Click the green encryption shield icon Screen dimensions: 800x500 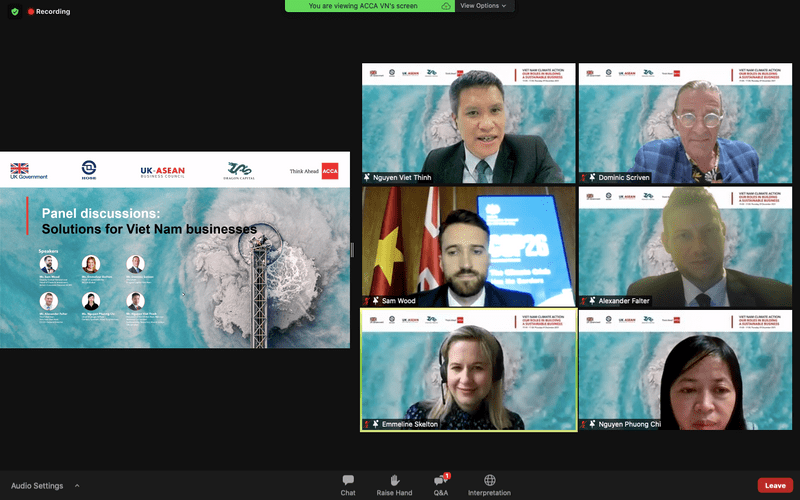click(x=15, y=11)
